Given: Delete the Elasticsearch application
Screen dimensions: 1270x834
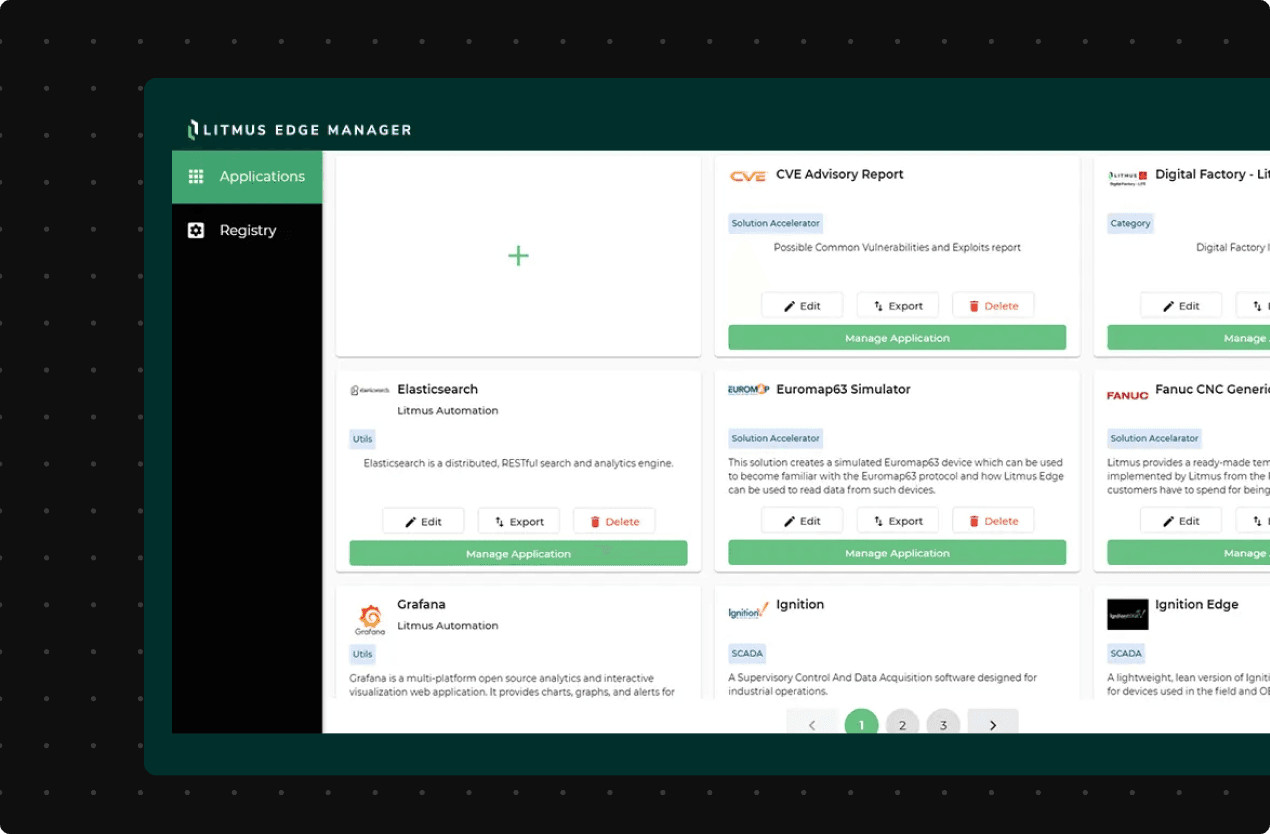Looking at the screenshot, I should point(613,521).
